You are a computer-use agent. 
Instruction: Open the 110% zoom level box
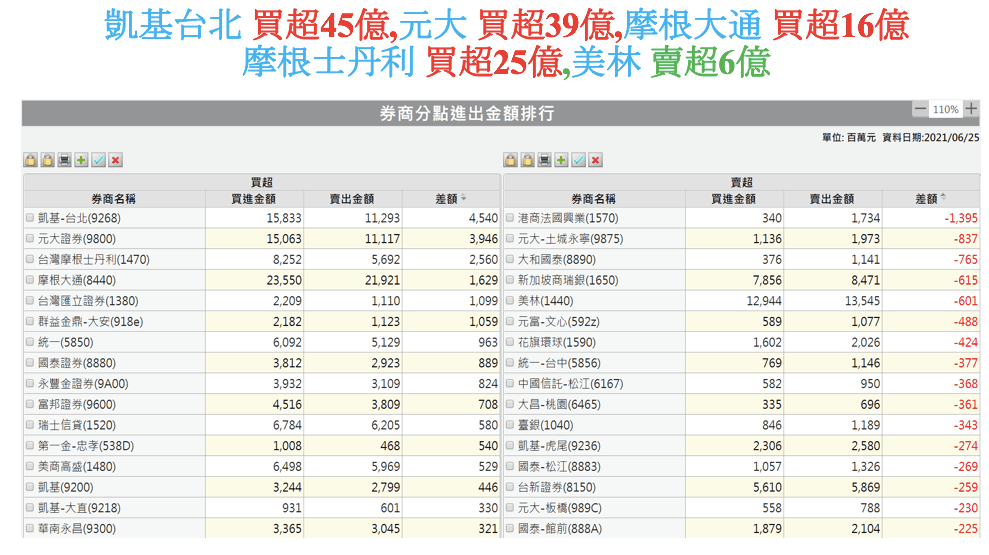click(945, 109)
